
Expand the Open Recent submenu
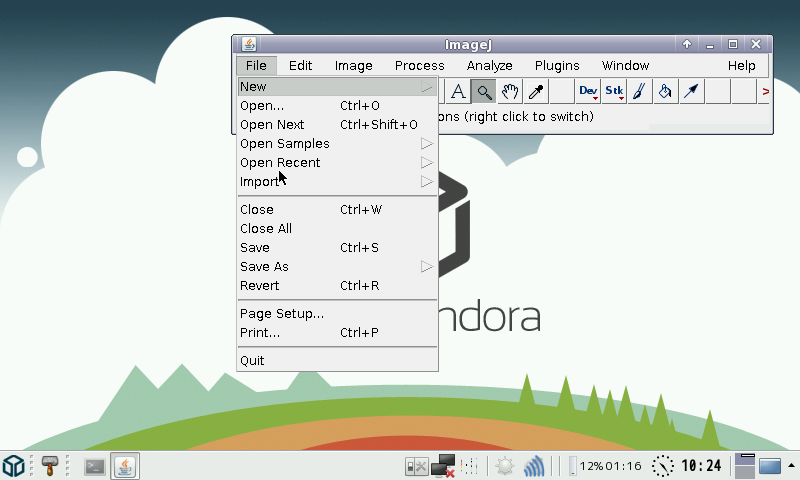click(x=337, y=162)
